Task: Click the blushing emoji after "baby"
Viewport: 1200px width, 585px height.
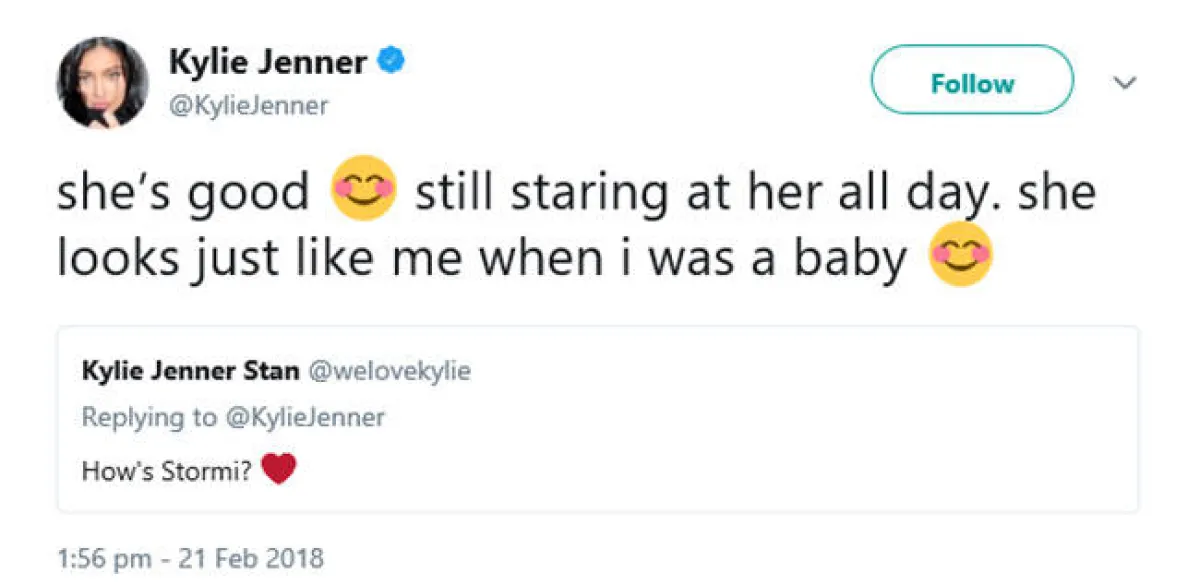Action: (x=961, y=254)
